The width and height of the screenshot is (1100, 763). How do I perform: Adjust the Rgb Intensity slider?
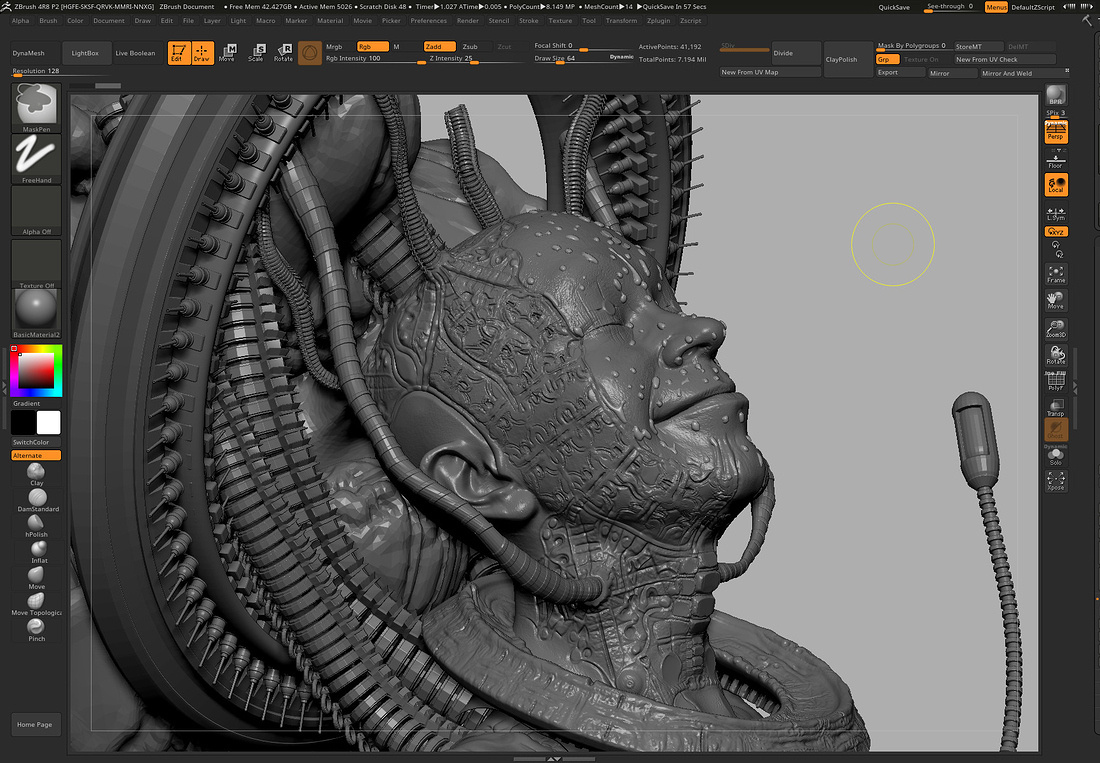pyautogui.click(x=376, y=59)
